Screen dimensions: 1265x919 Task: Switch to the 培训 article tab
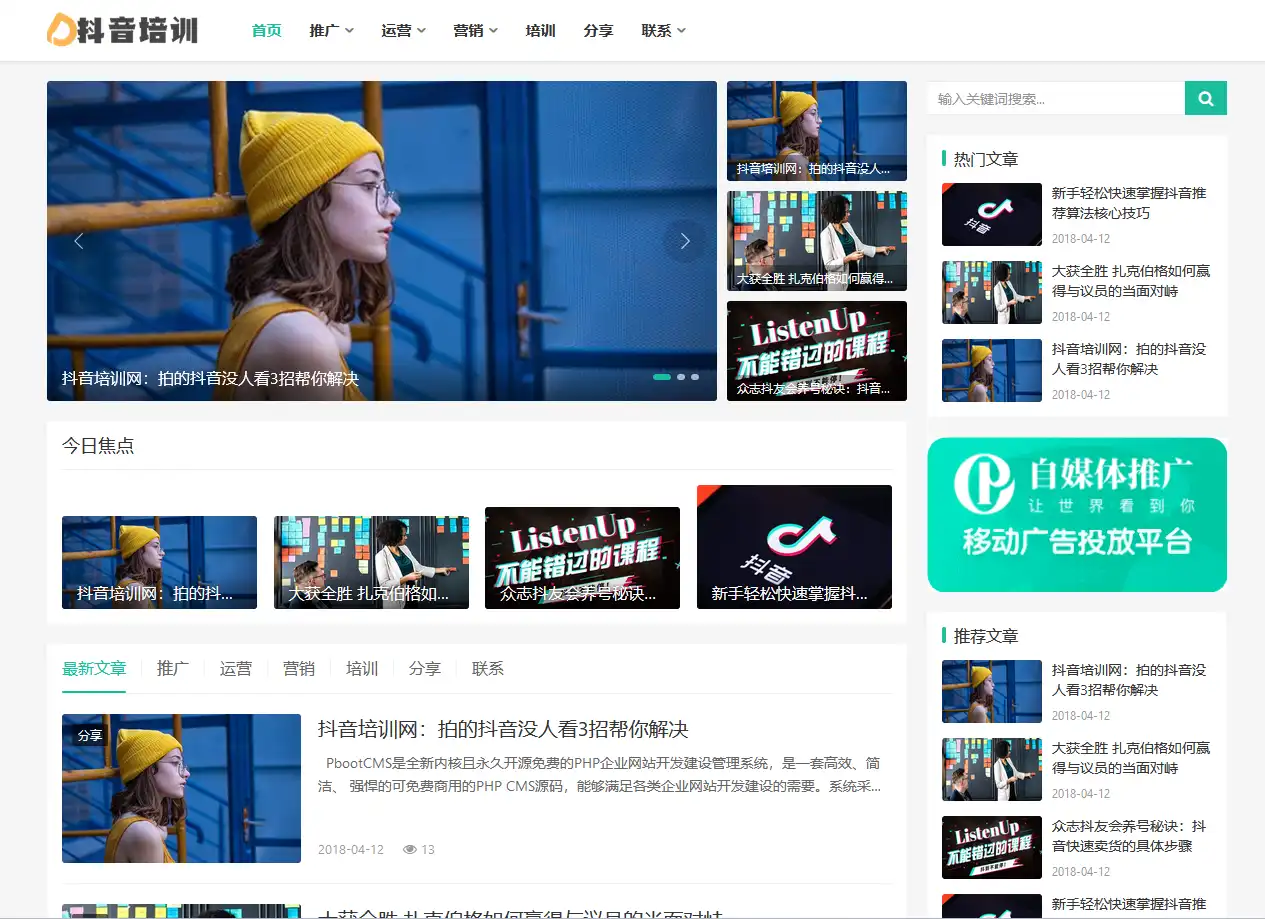(362, 669)
